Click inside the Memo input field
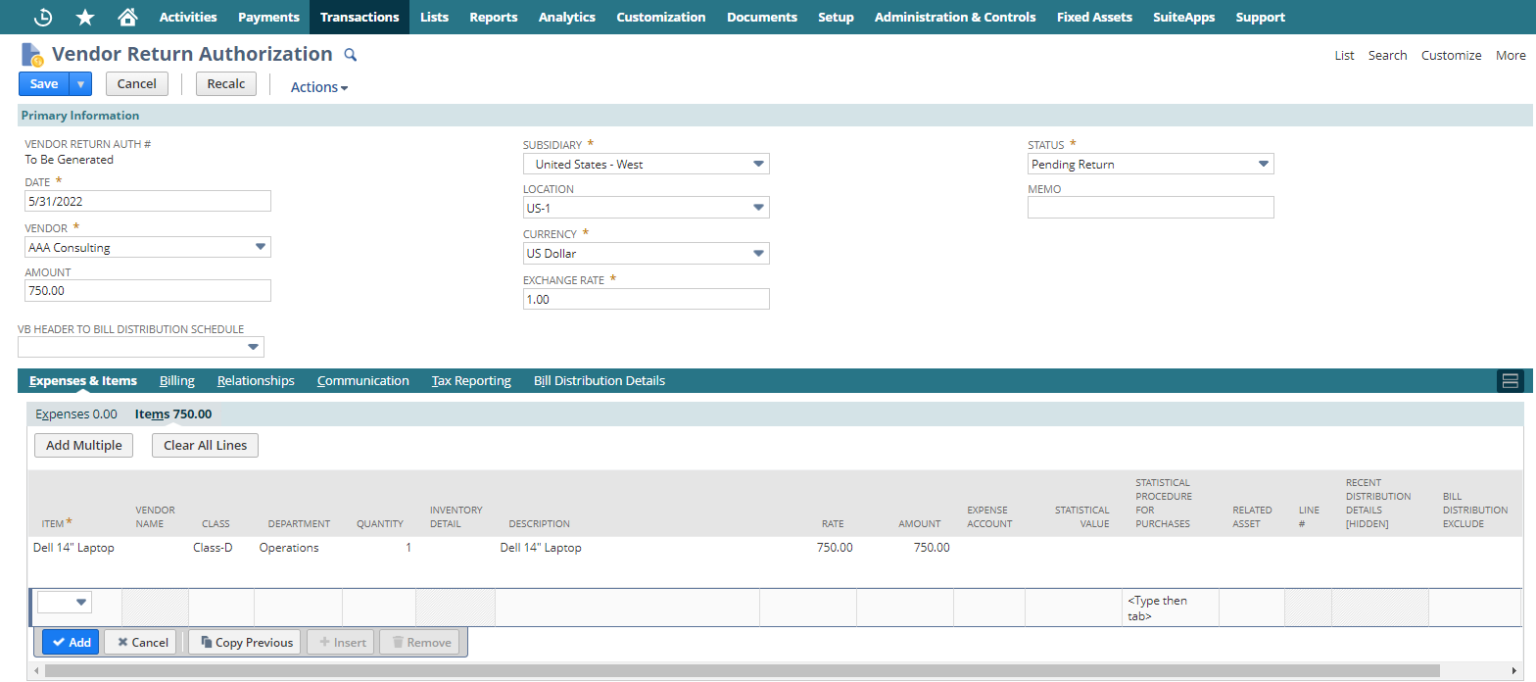This screenshot has width=1536, height=682. coord(1150,207)
